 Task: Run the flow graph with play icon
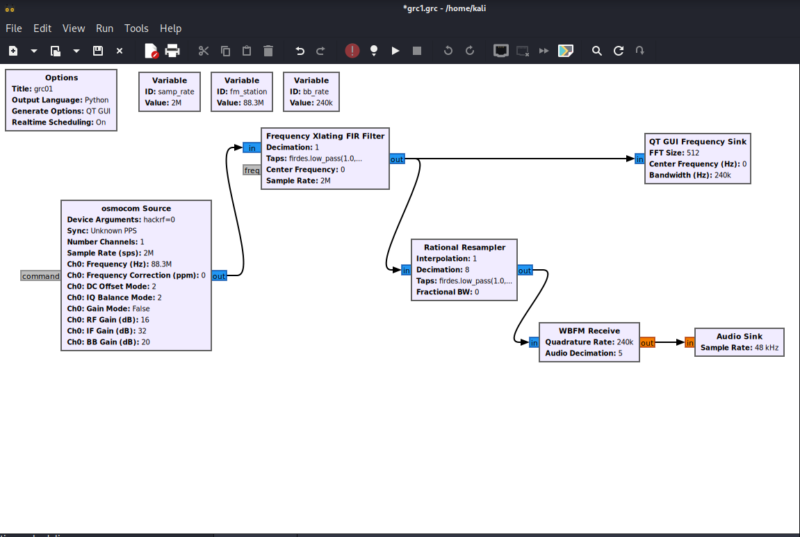click(395, 50)
